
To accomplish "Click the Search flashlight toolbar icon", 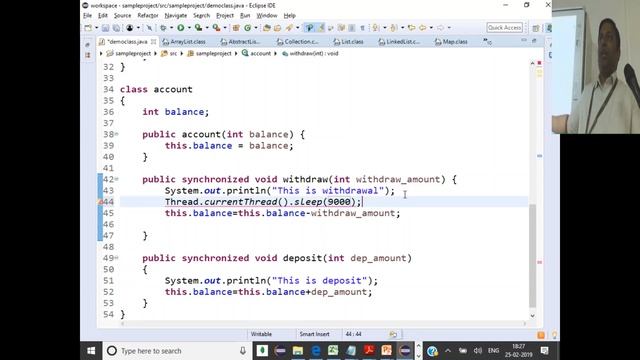I will tap(289, 28).
